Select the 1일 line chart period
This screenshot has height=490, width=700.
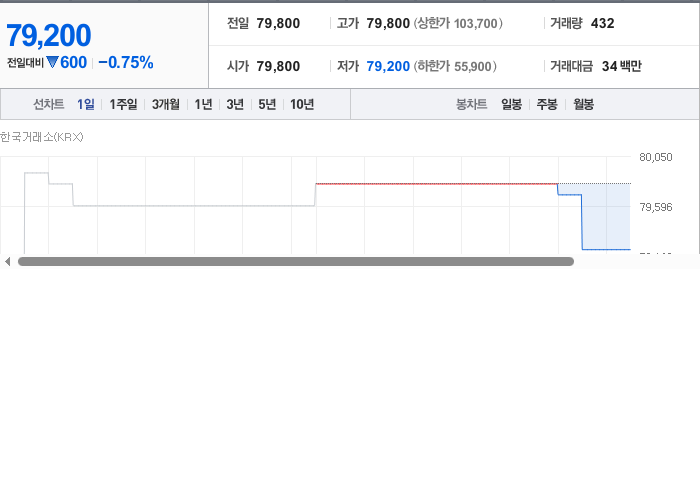(x=86, y=104)
